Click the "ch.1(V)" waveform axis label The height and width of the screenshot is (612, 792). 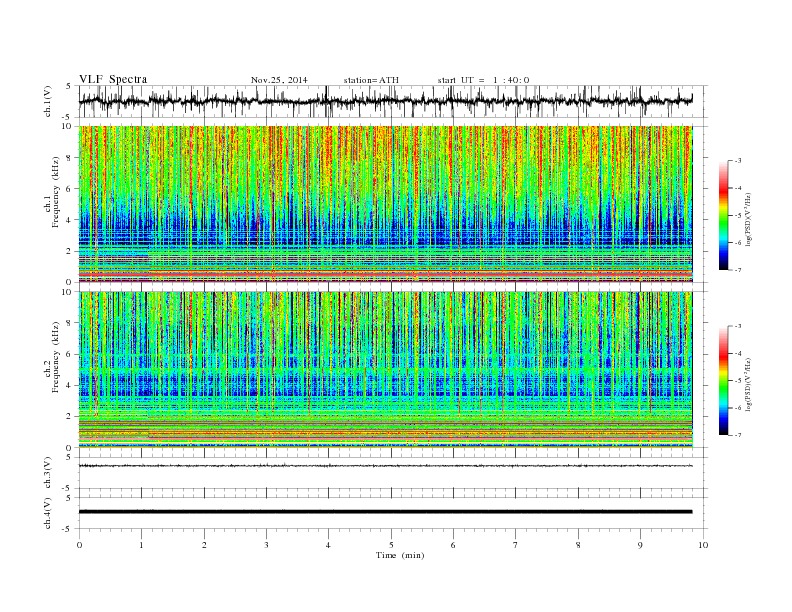[x=48, y=101]
